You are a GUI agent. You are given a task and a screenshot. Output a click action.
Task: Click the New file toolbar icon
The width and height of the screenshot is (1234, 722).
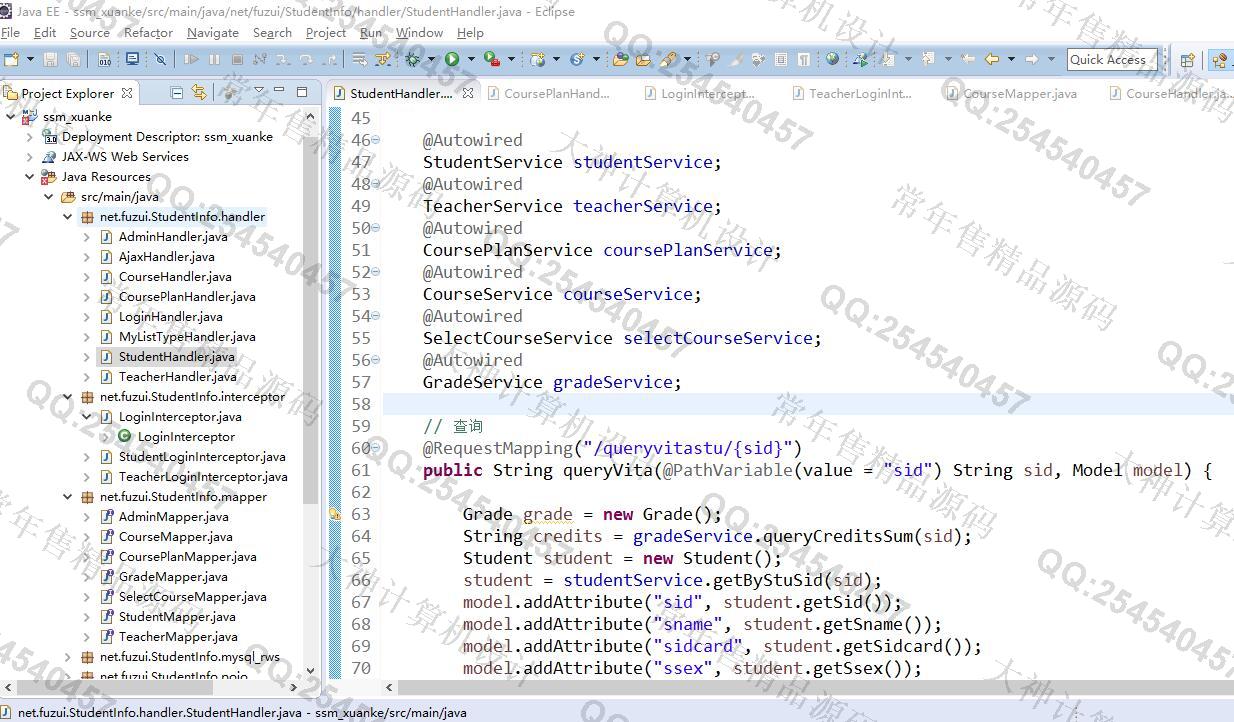(x=12, y=60)
